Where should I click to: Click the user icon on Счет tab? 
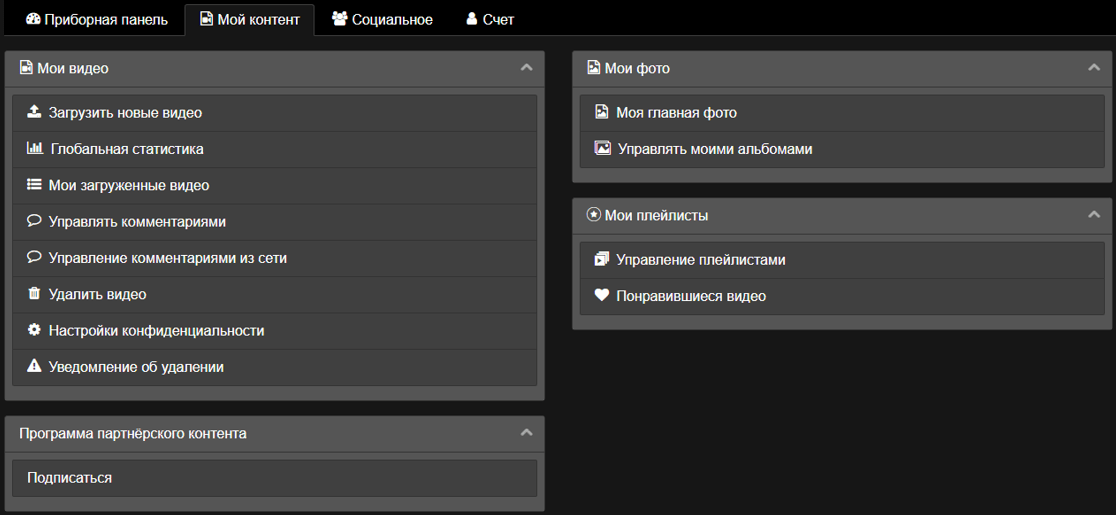[471, 19]
